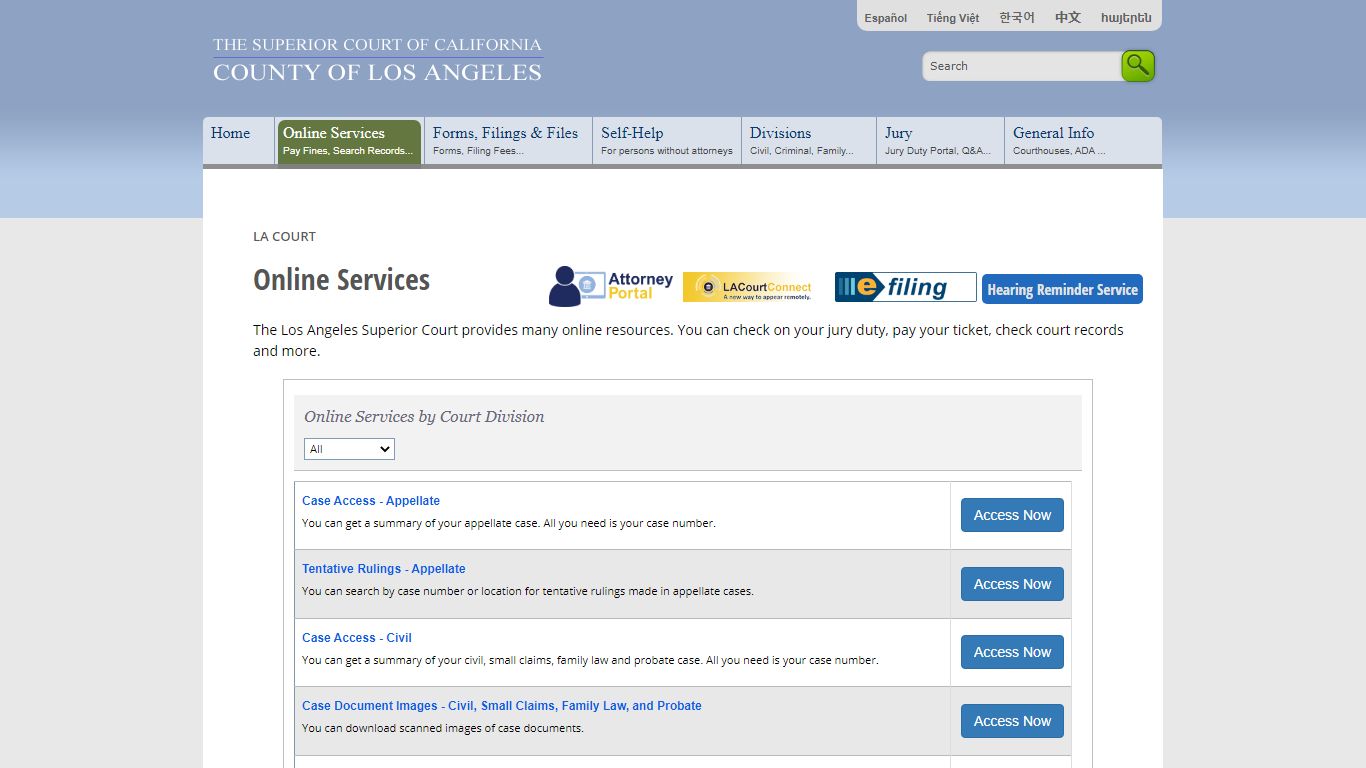Click 'You can download scanned images' text
The height and width of the screenshot is (768, 1366).
[x=443, y=728]
